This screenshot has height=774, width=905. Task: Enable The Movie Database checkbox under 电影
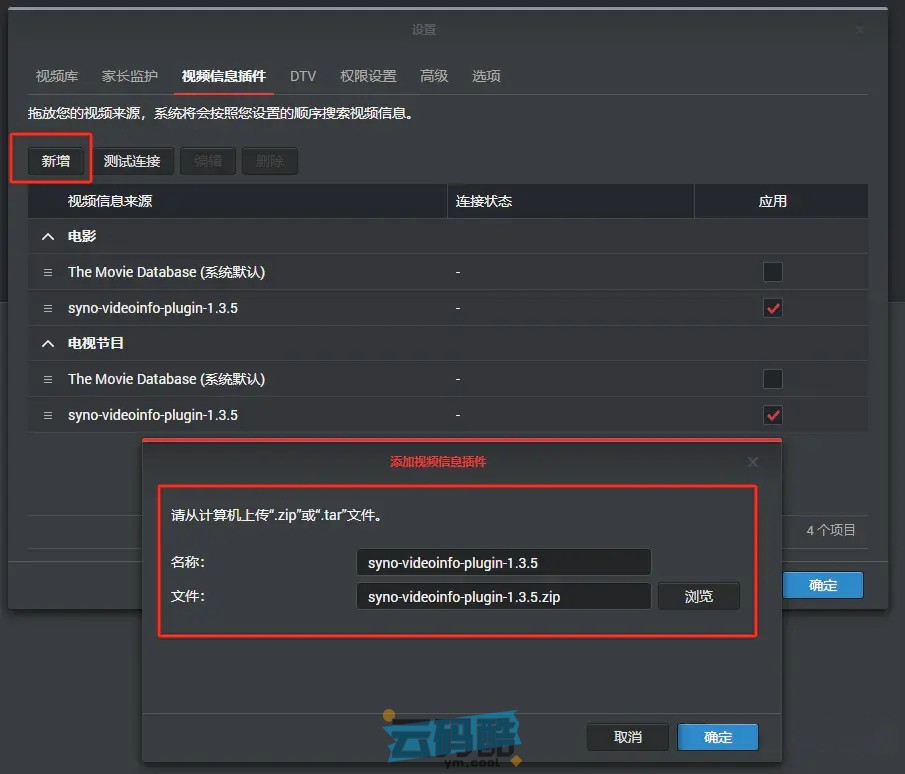(772, 272)
